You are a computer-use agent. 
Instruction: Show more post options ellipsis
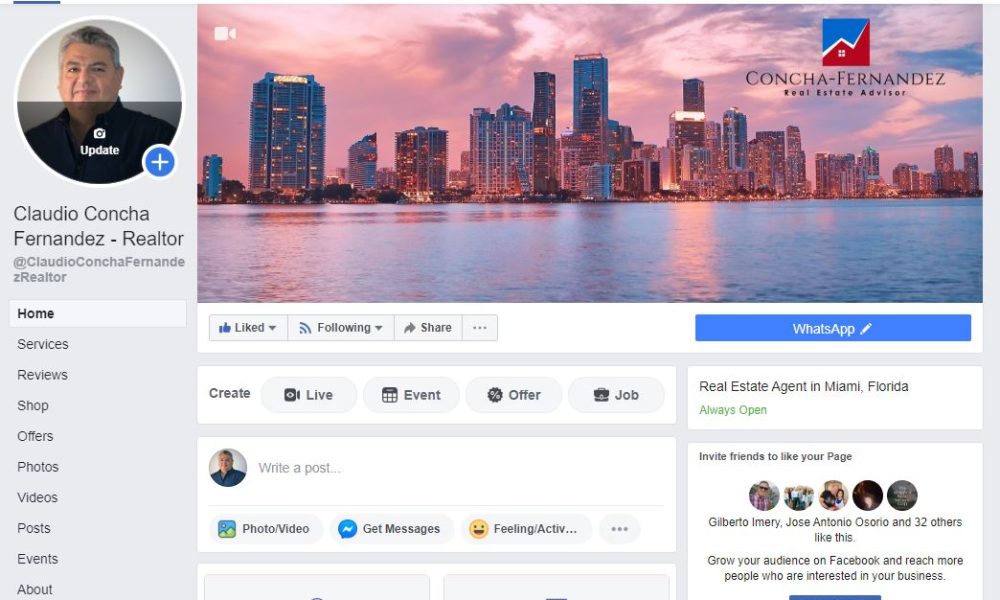coord(619,529)
